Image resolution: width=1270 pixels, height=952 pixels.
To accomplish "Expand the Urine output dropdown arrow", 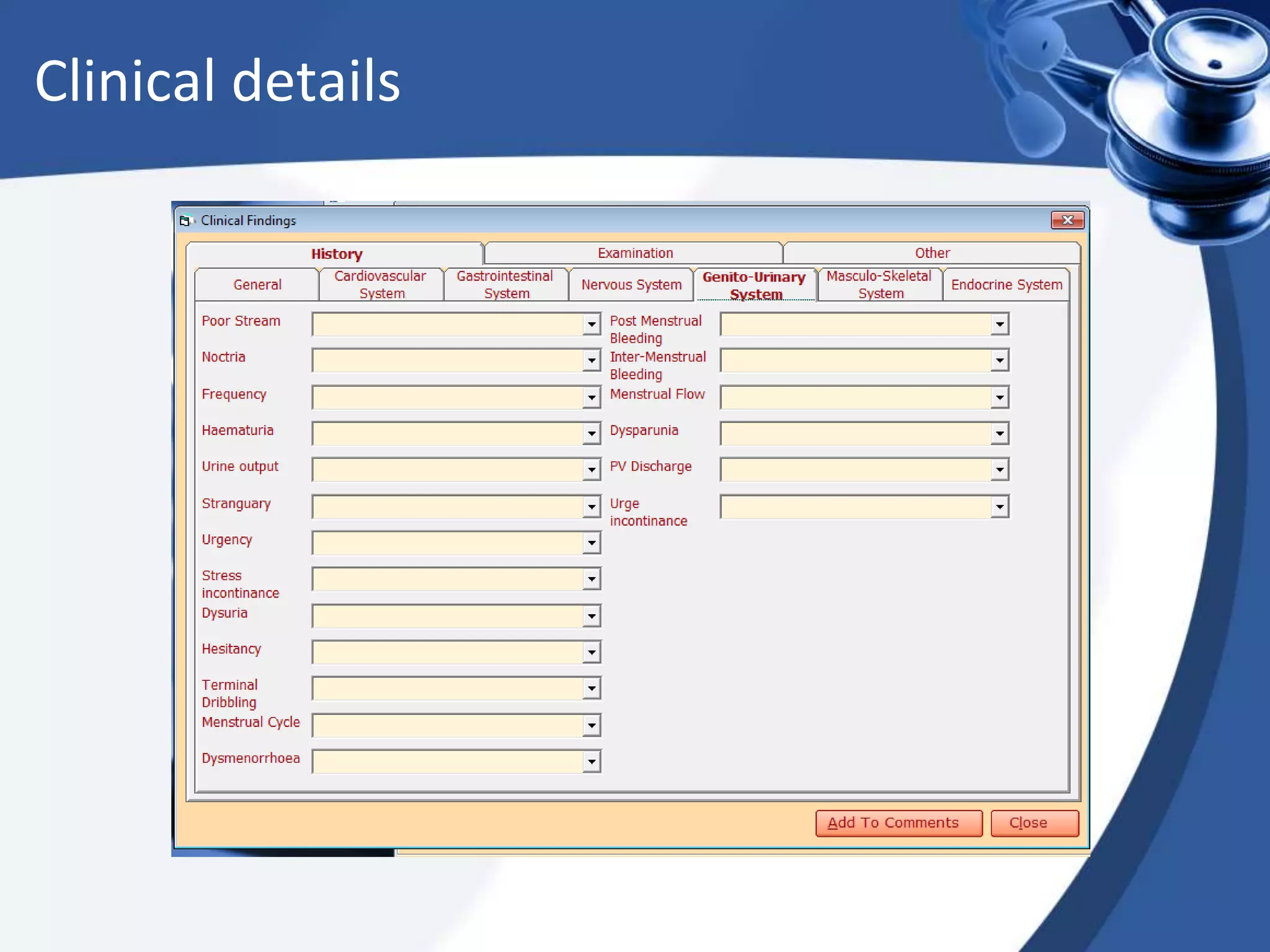I will click(x=592, y=469).
